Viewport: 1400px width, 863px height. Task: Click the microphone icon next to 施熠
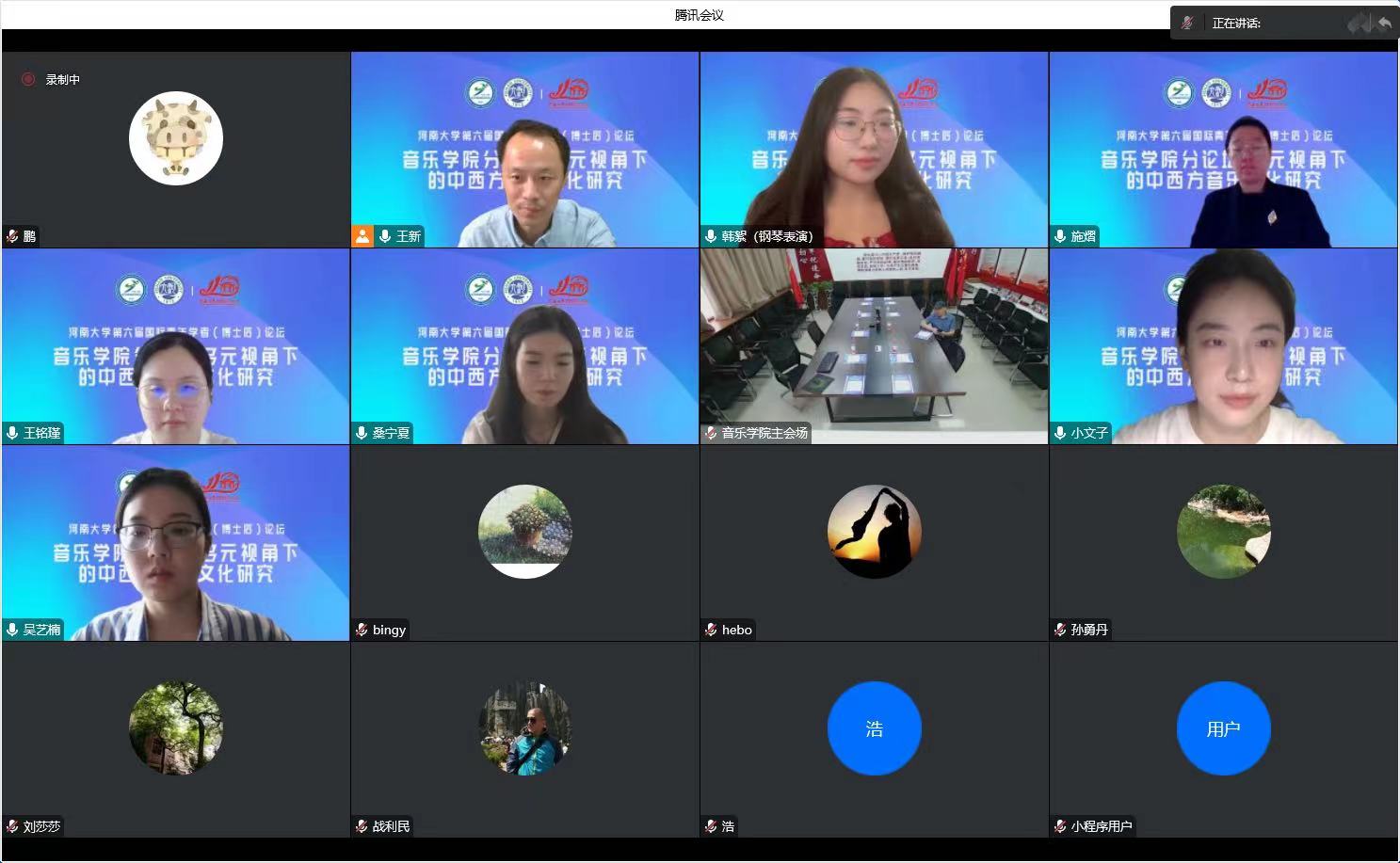[1060, 236]
